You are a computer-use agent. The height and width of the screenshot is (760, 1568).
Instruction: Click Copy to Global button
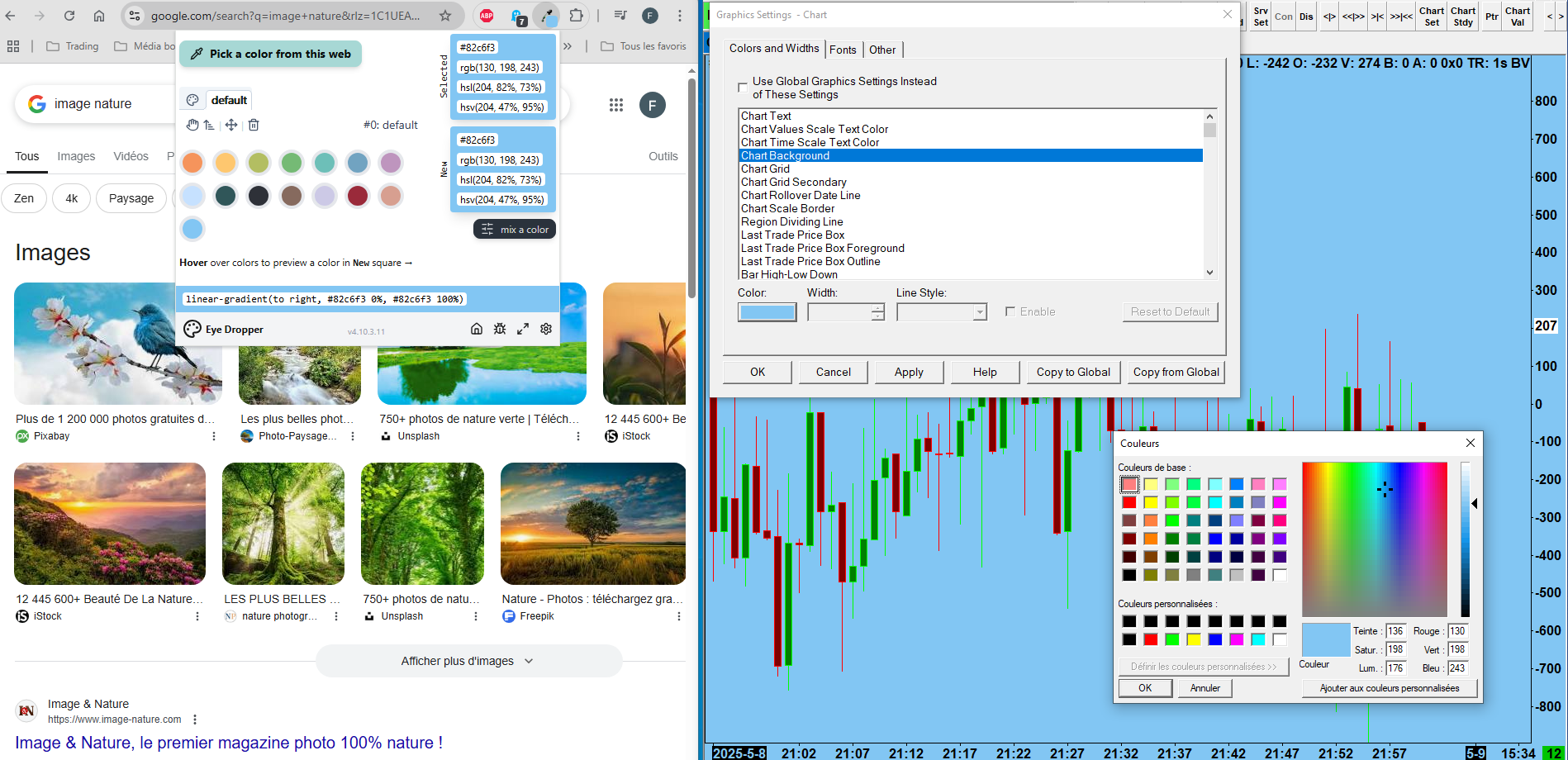(x=1073, y=373)
